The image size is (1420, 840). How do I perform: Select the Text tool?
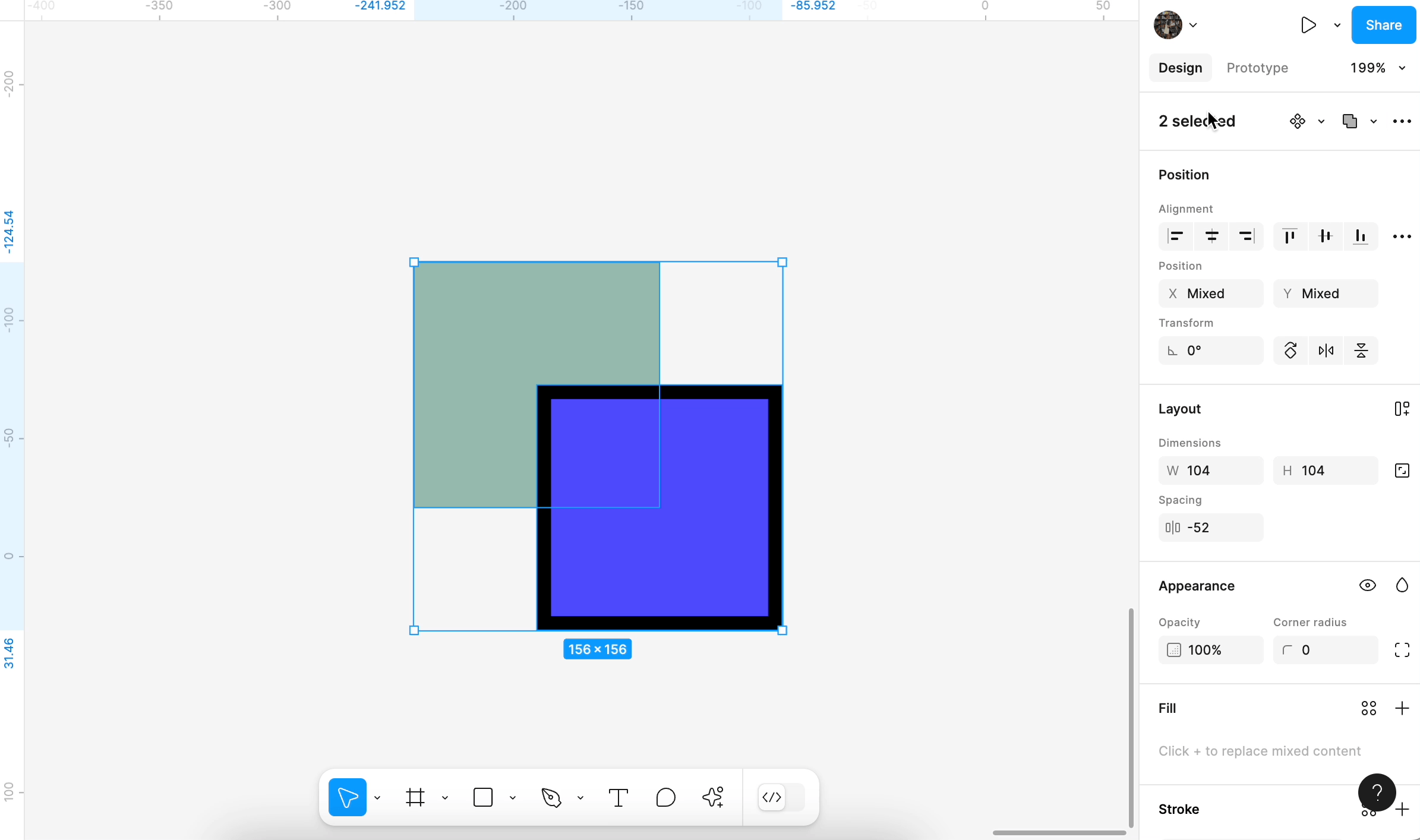tap(618, 797)
